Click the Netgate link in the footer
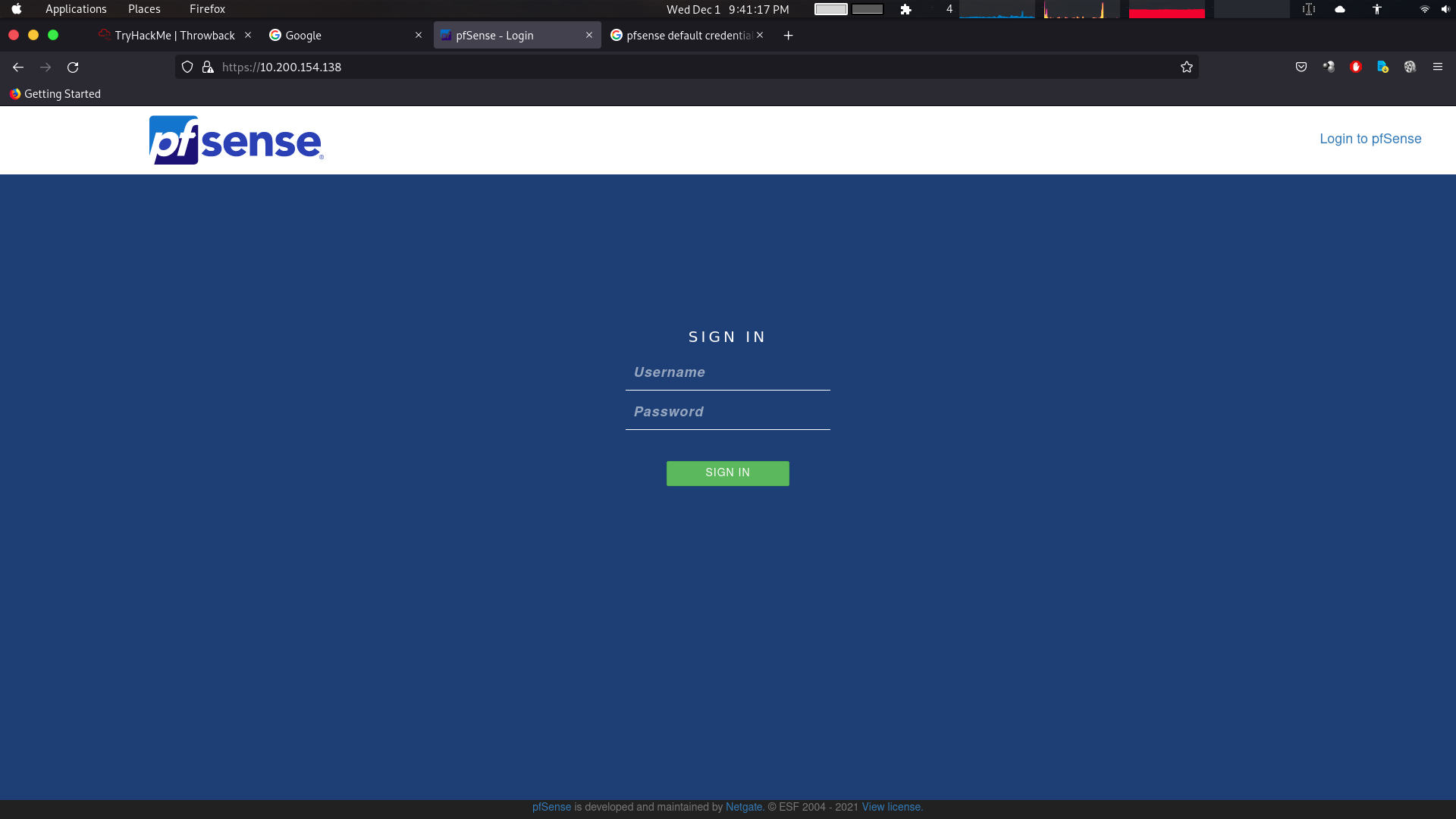The width and height of the screenshot is (1456, 819). [743, 807]
